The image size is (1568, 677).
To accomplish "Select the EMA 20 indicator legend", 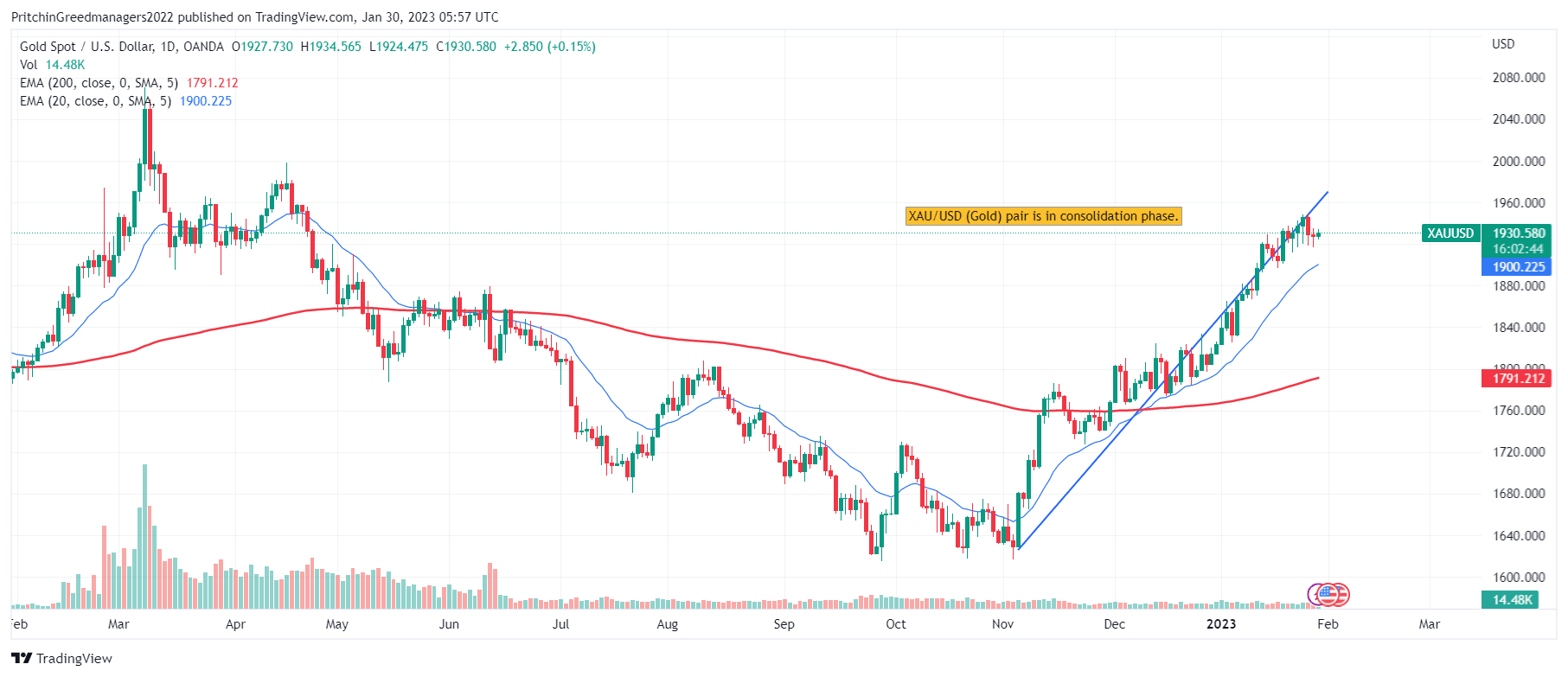I will [x=125, y=101].
